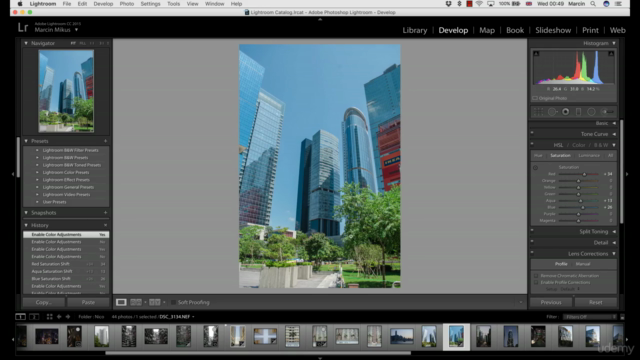
Task: Add a new preset with plus icon
Action: tap(105, 141)
